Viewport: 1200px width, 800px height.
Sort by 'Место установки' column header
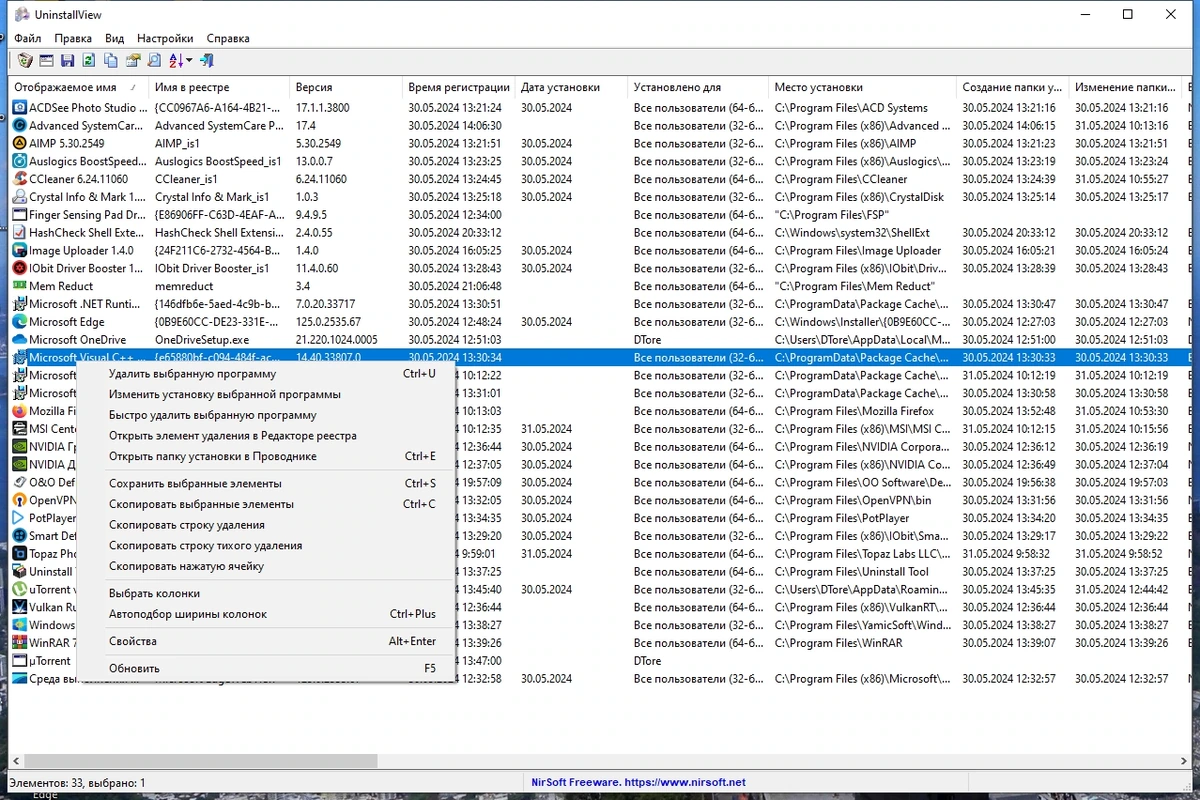(863, 87)
